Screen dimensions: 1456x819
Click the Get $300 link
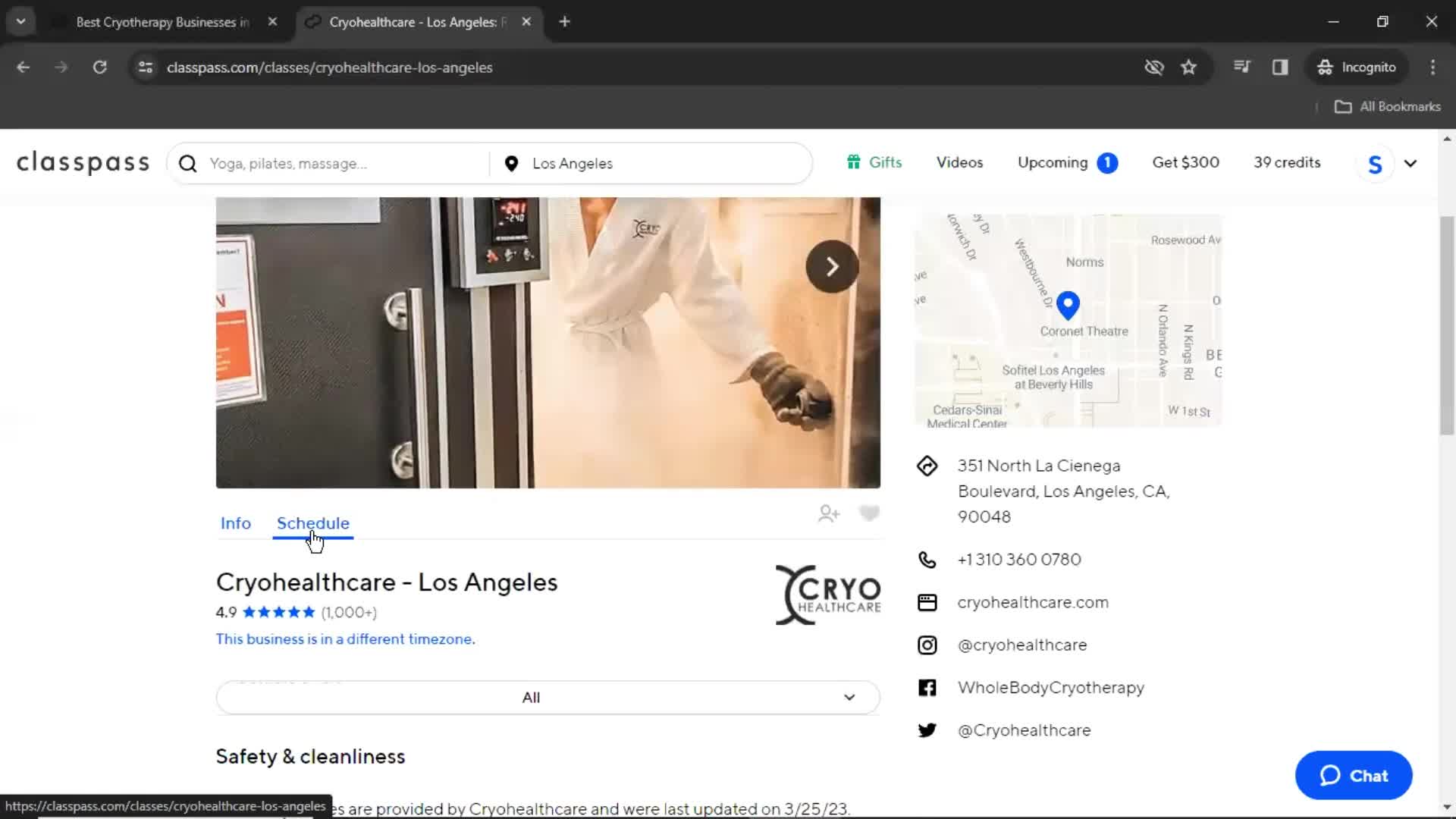tap(1185, 162)
